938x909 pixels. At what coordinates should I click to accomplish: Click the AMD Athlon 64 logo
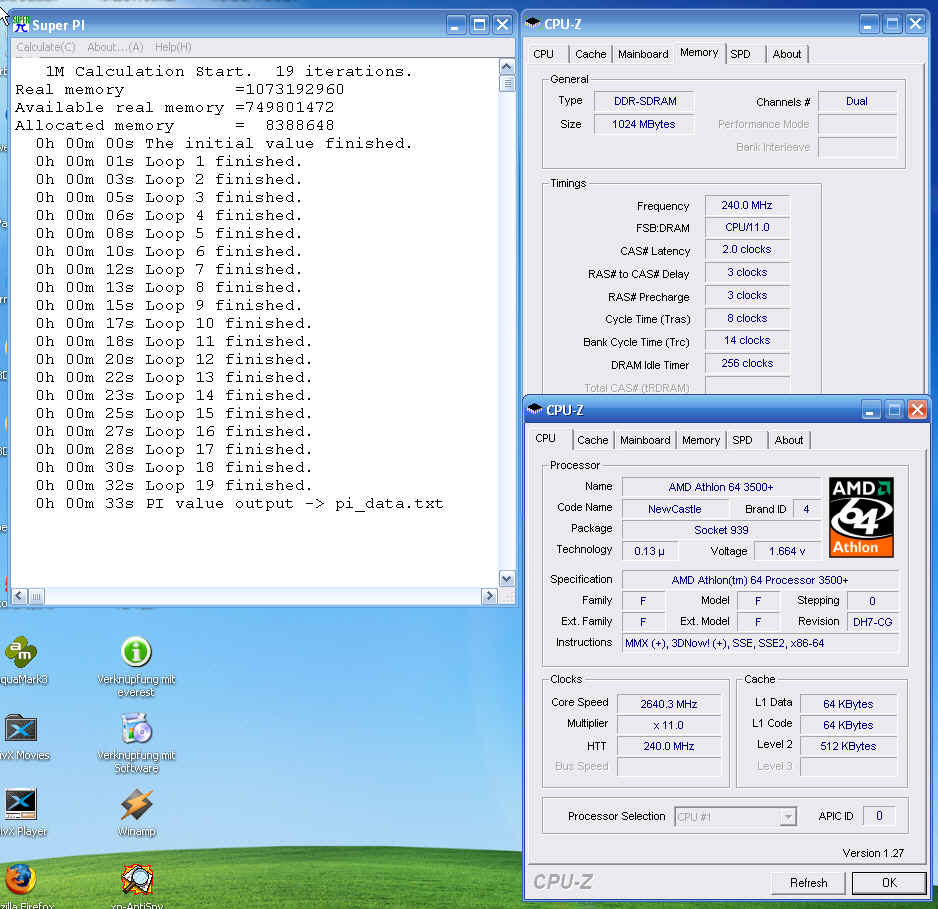point(861,517)
